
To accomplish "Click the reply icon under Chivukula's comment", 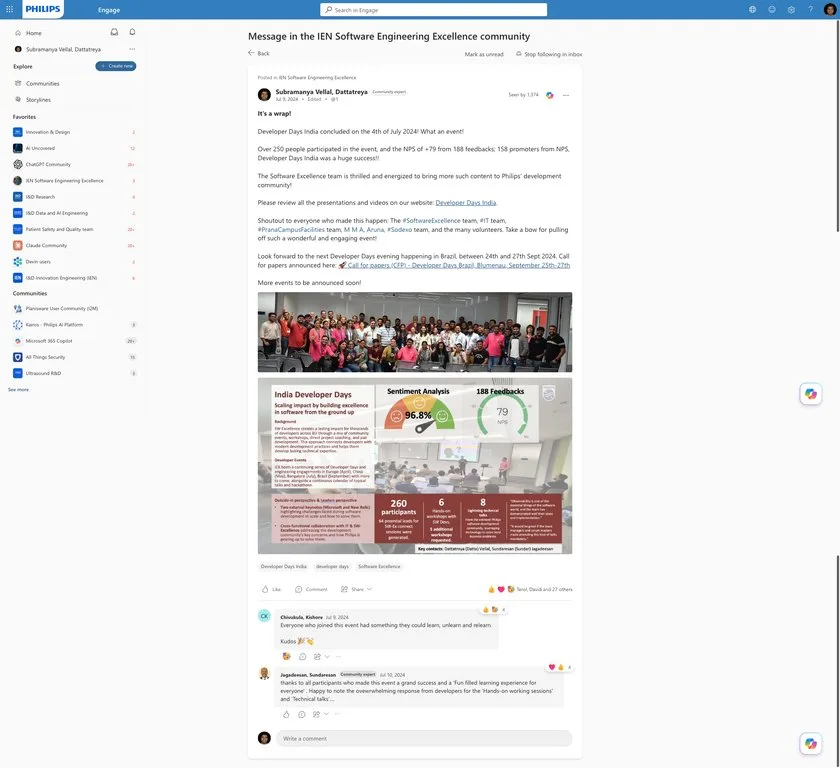I will (x=302, y=656).
